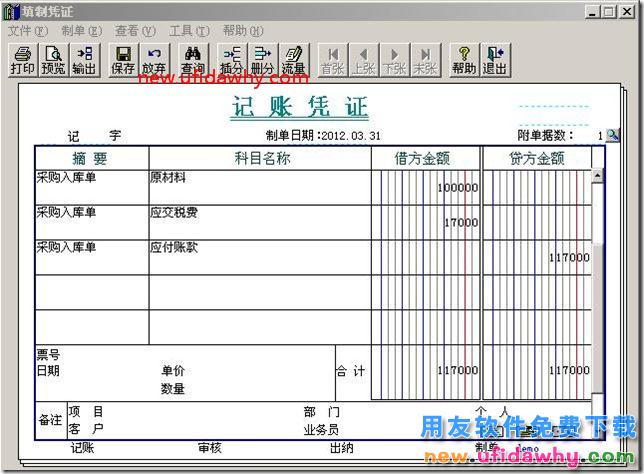The width and height of the screenshot is (644, 474).
Task: Go to last voucher 末张
Action: (425, 60)
